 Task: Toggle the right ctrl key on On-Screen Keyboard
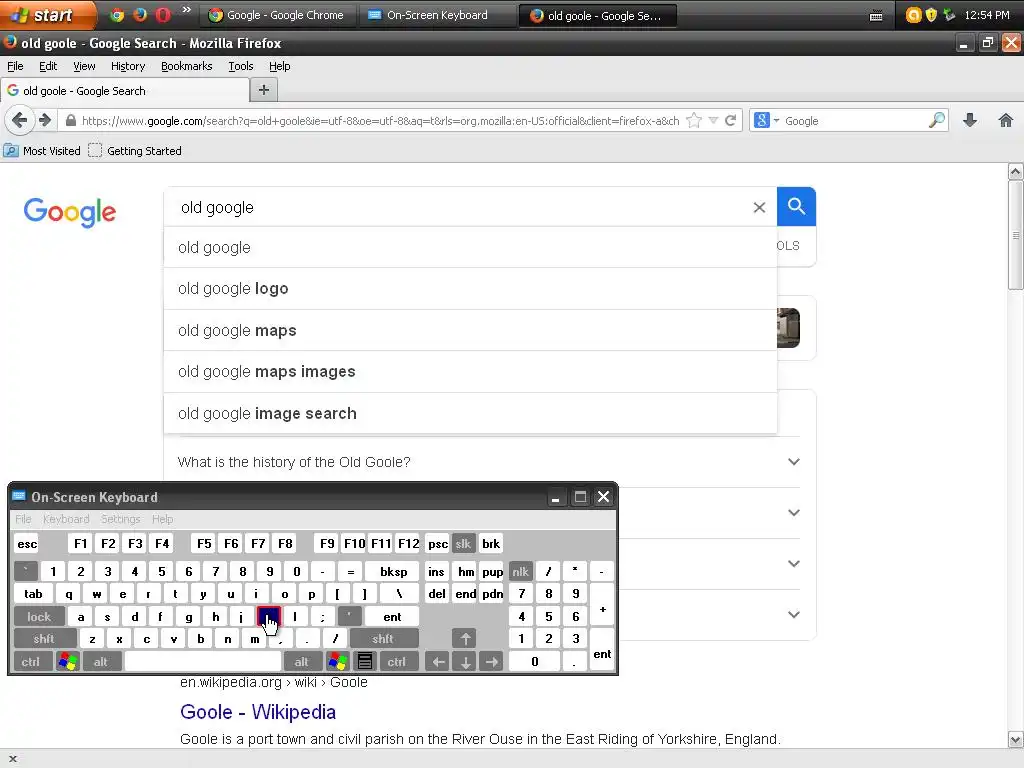pyautogui.click(x=397, y=662)
